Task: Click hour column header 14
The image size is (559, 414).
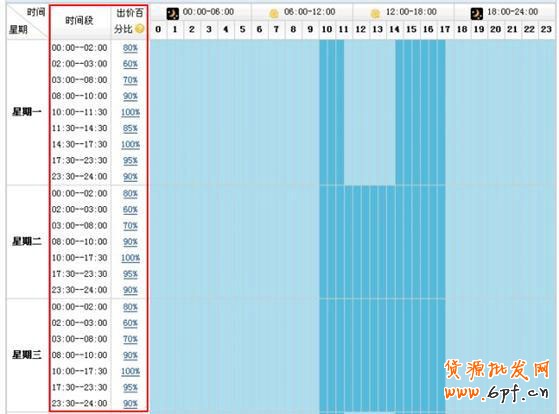Action: click(394, 29)
